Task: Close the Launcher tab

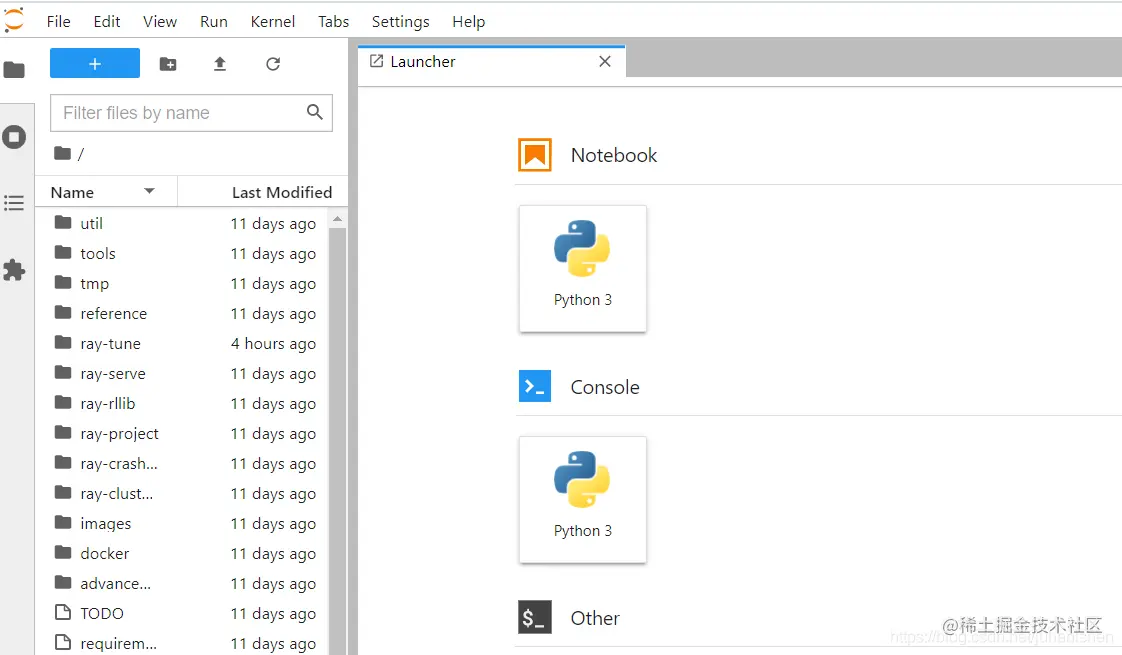Action: click(x=605, y=62)
